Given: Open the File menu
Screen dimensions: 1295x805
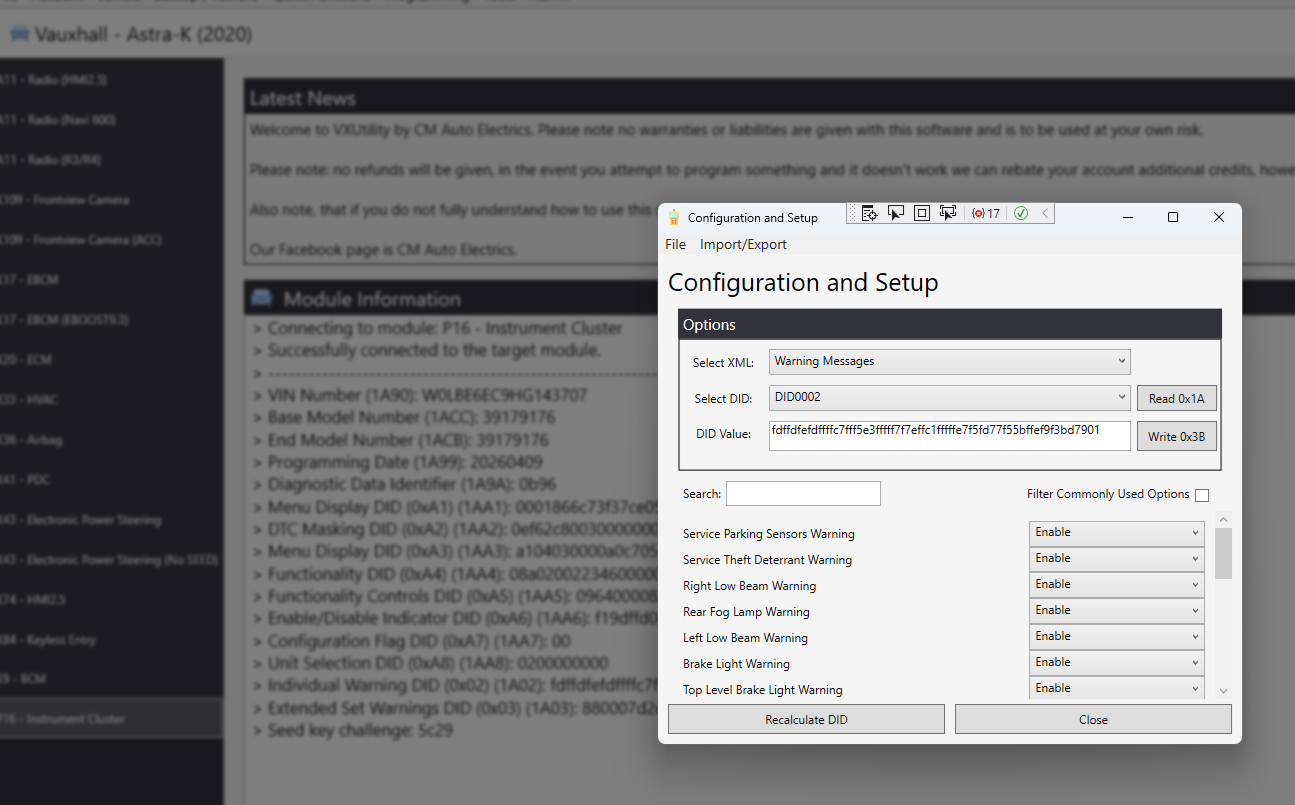Looking at the screenshot, I should 675,244.
